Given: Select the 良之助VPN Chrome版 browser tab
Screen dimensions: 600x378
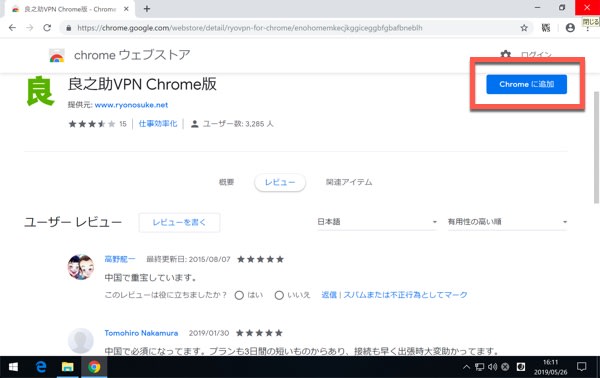Looking at the screenshot, I should (x=70, y=9).
